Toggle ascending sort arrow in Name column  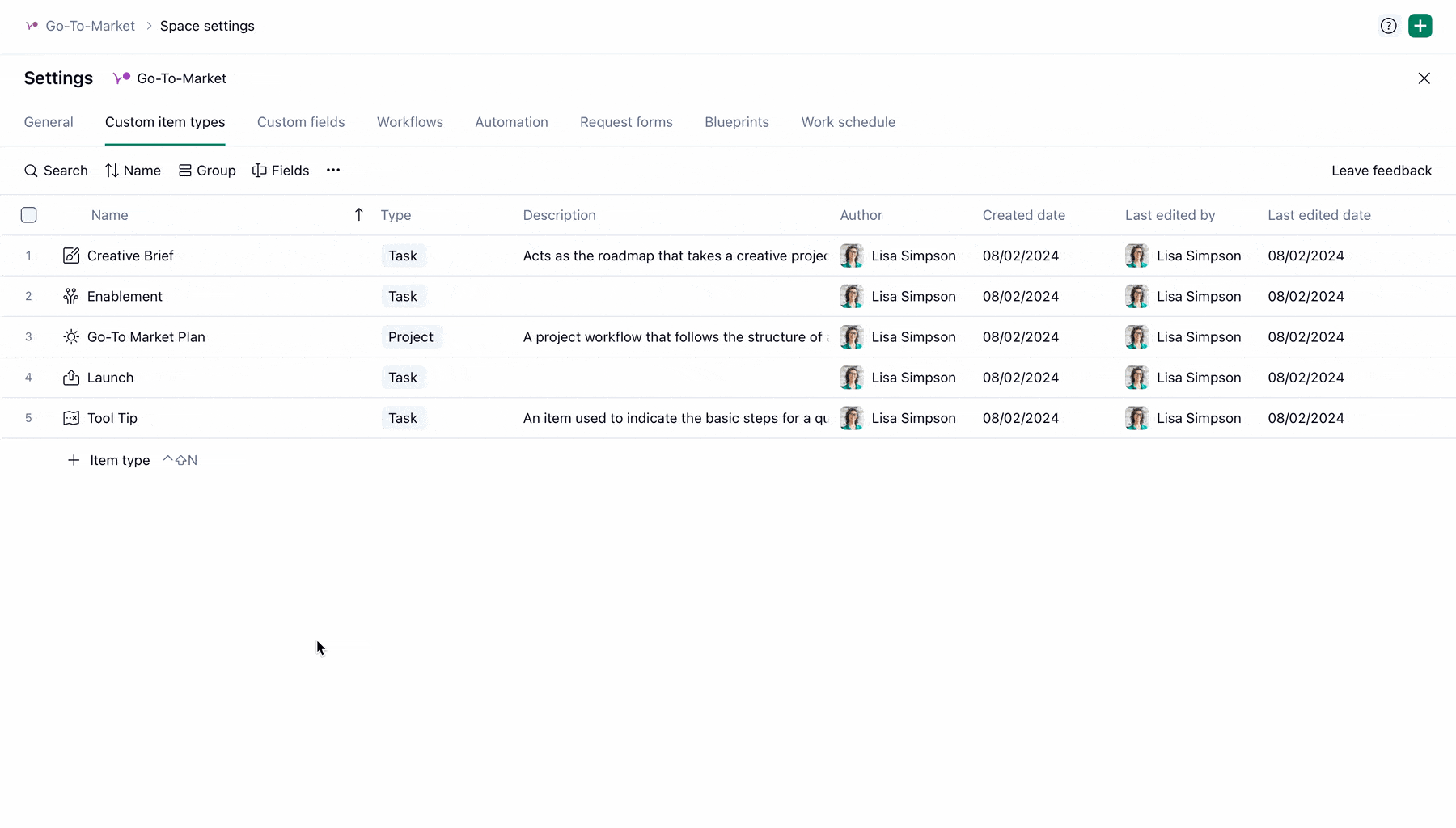click(x=359, y=214)
